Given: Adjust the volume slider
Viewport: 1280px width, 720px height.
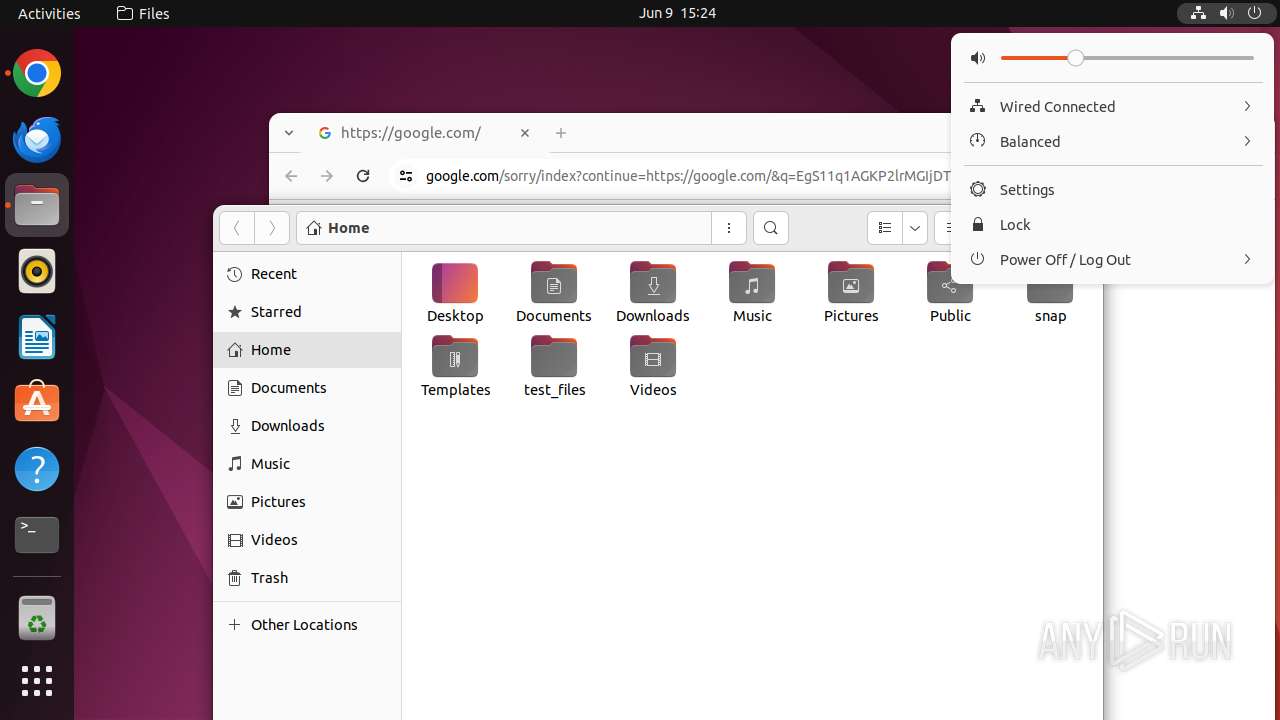Looking at the screenshot, I should click(1127, 58).
